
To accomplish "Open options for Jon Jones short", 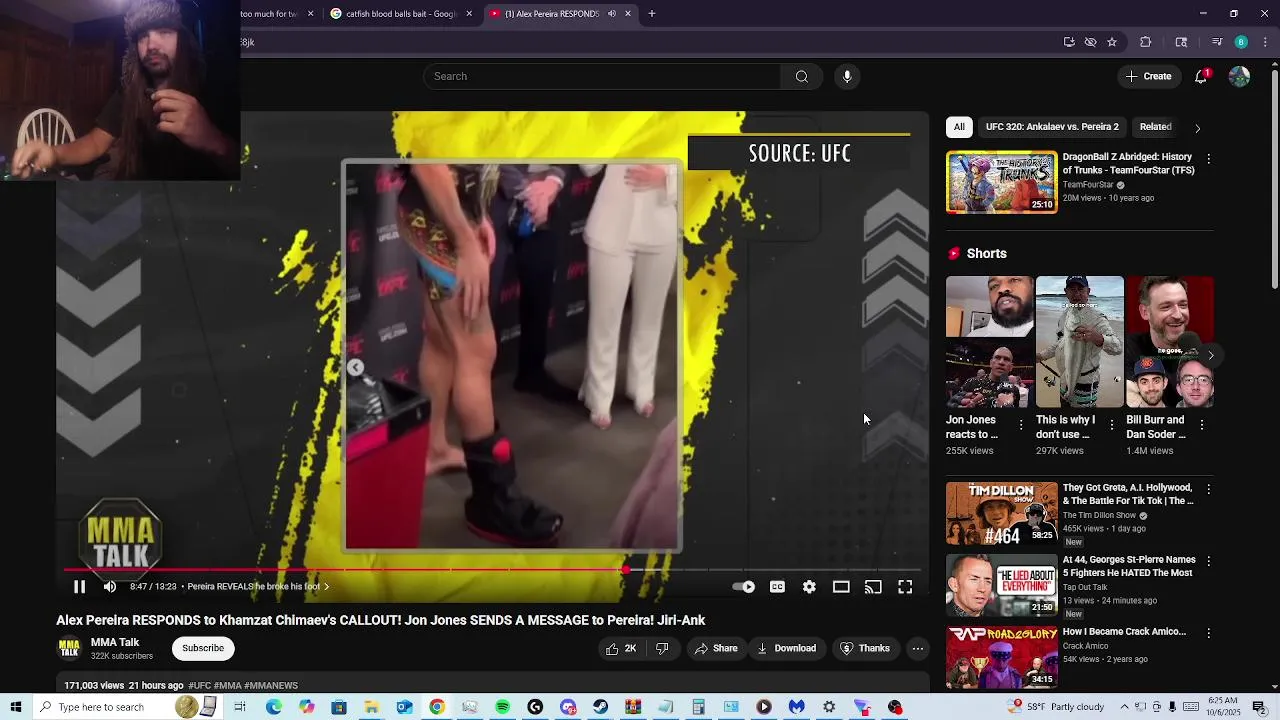I will (x=1021, y=425).
